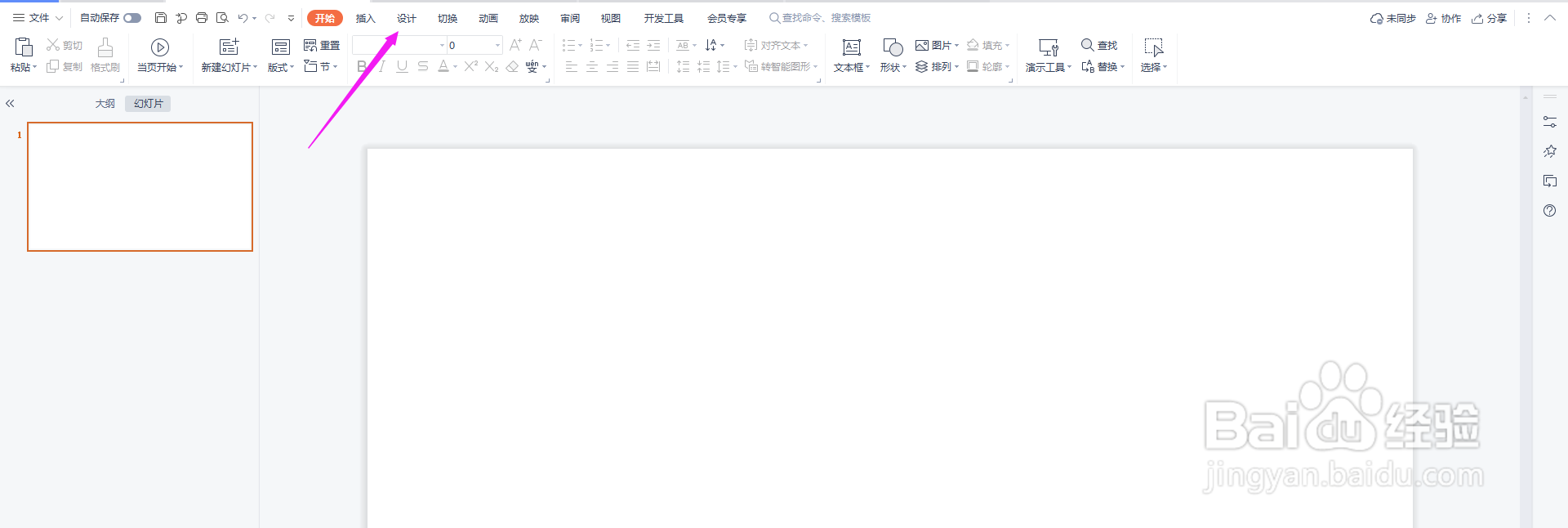Click the Print Preview icon
Viewport: 1568px width, 528px height.
coord(222,18)
